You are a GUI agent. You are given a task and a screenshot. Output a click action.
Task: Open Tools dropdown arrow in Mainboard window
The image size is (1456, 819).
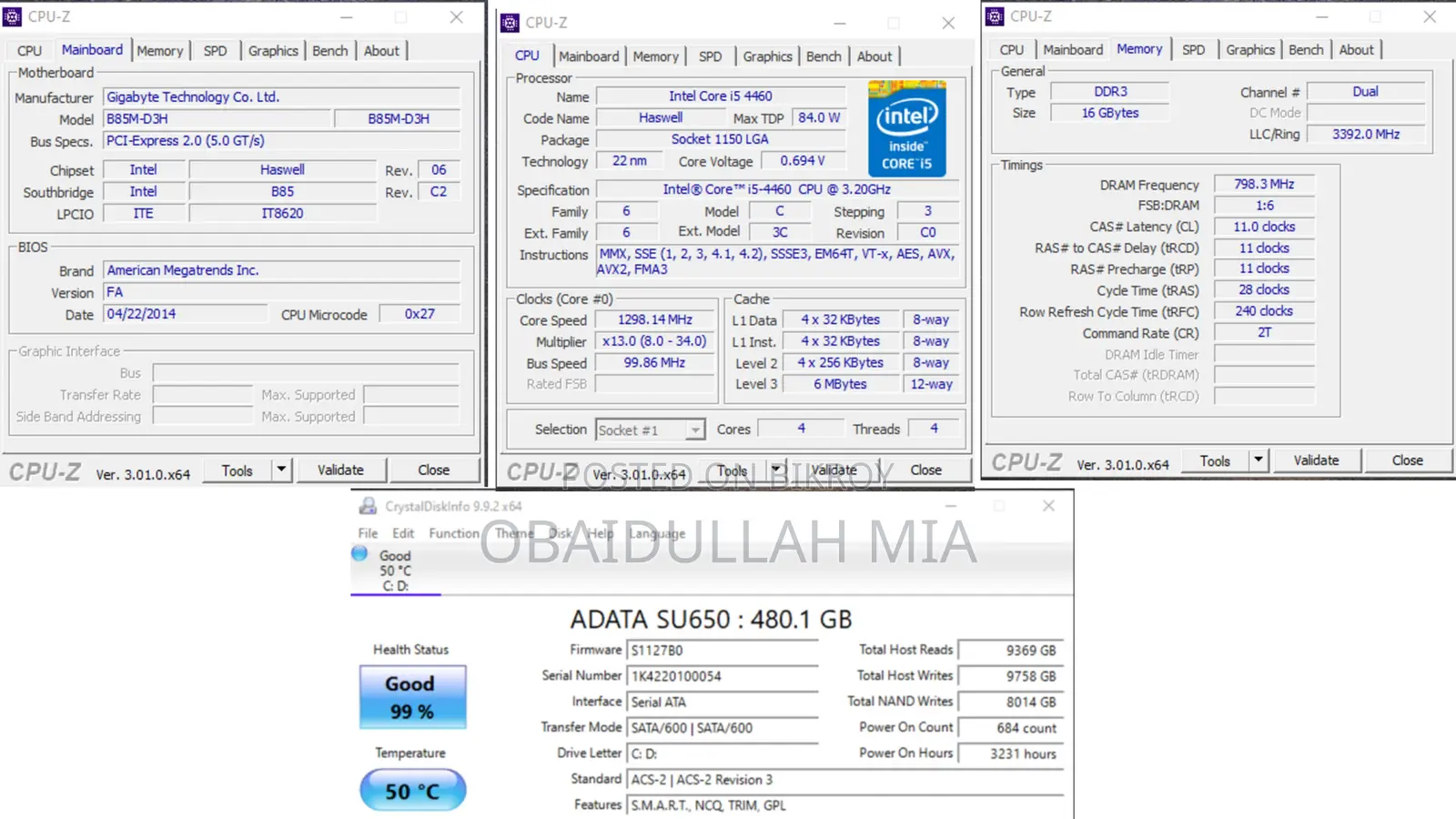point(281,470)
